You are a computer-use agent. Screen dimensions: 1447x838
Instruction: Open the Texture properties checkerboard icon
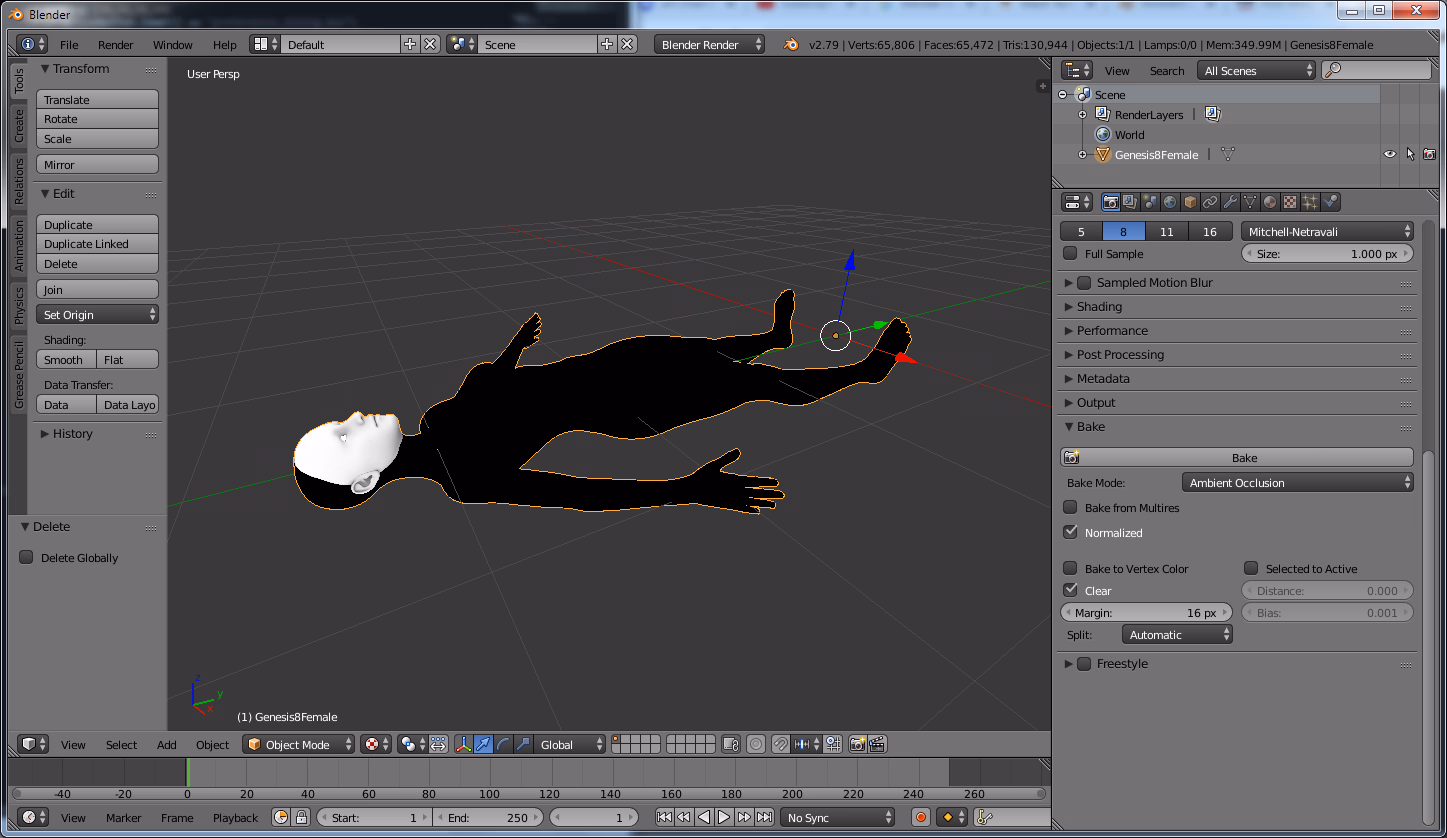[1290, 202]
